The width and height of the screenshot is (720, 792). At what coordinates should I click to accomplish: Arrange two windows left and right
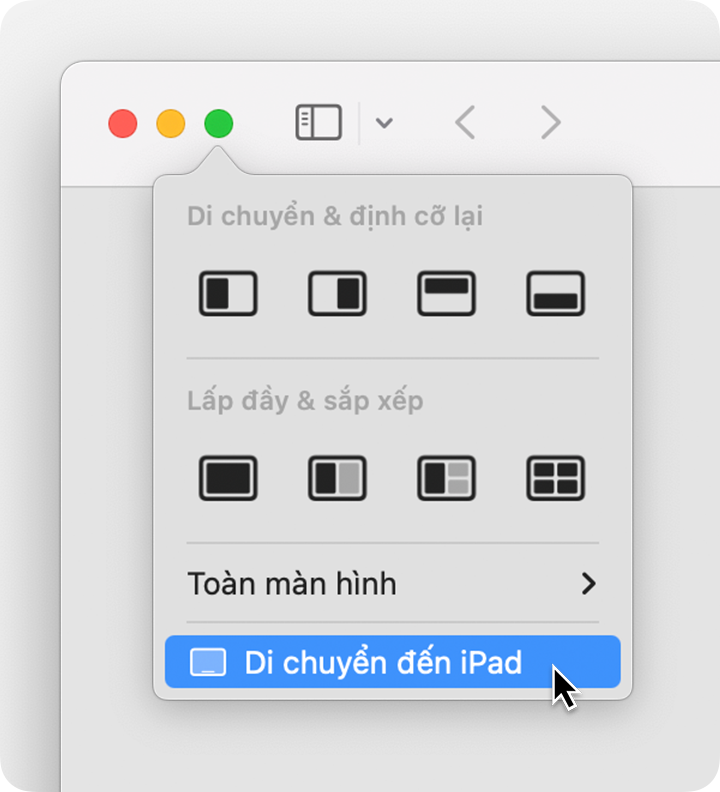click(x=337, y=478)
